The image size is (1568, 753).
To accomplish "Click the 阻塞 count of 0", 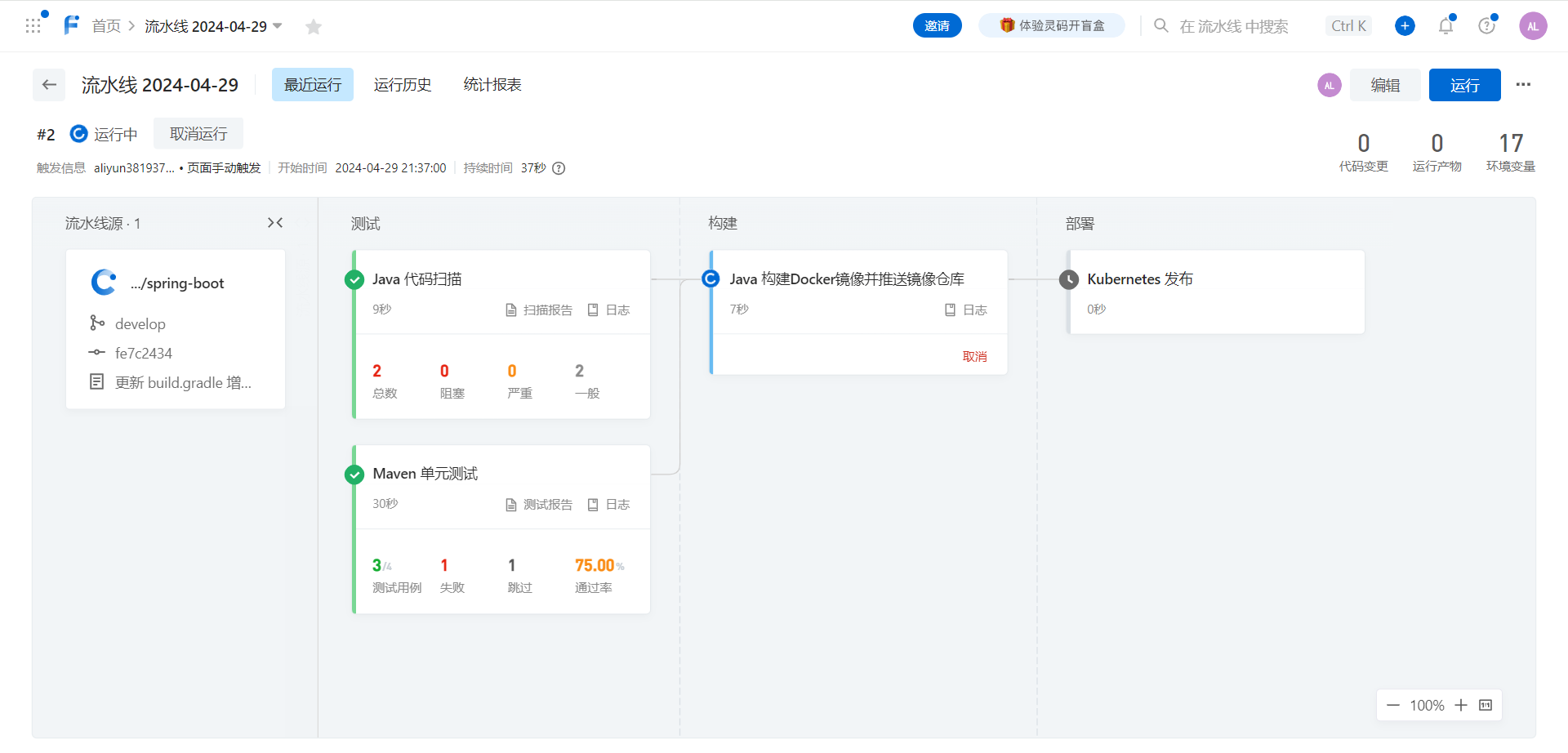I will click(444, 371).
